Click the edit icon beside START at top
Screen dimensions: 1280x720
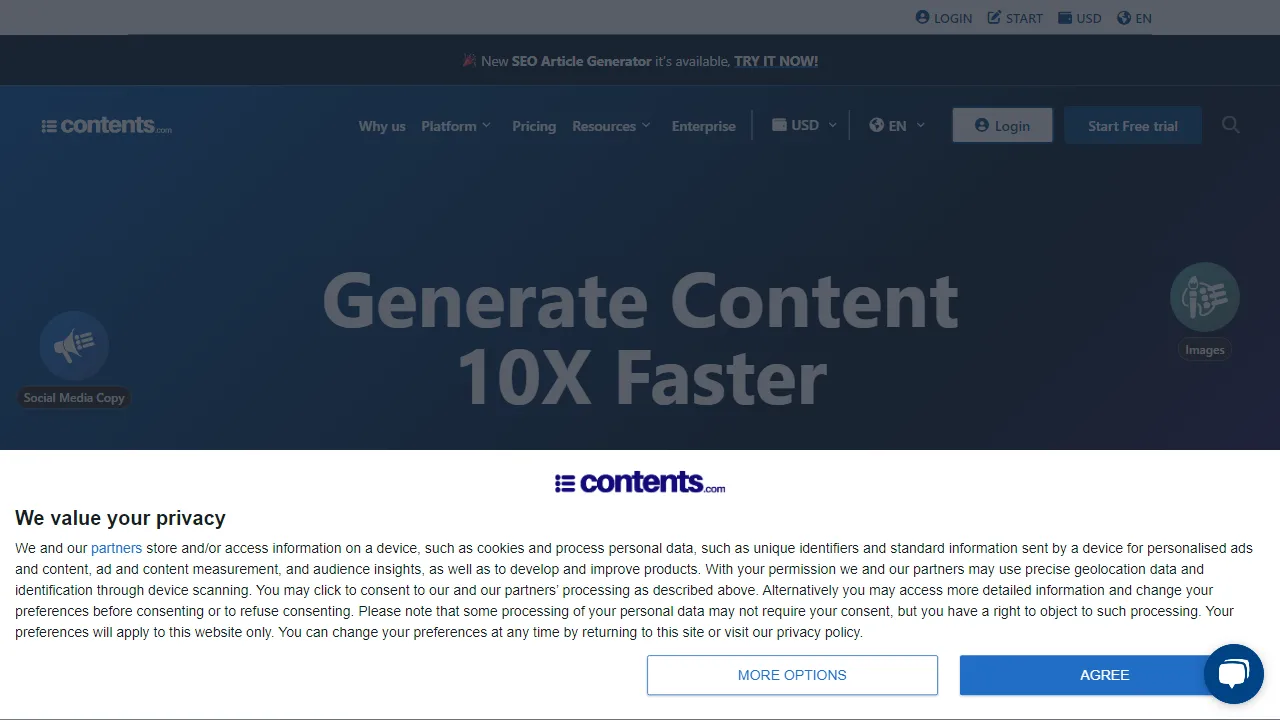click(x=994, y=18)
